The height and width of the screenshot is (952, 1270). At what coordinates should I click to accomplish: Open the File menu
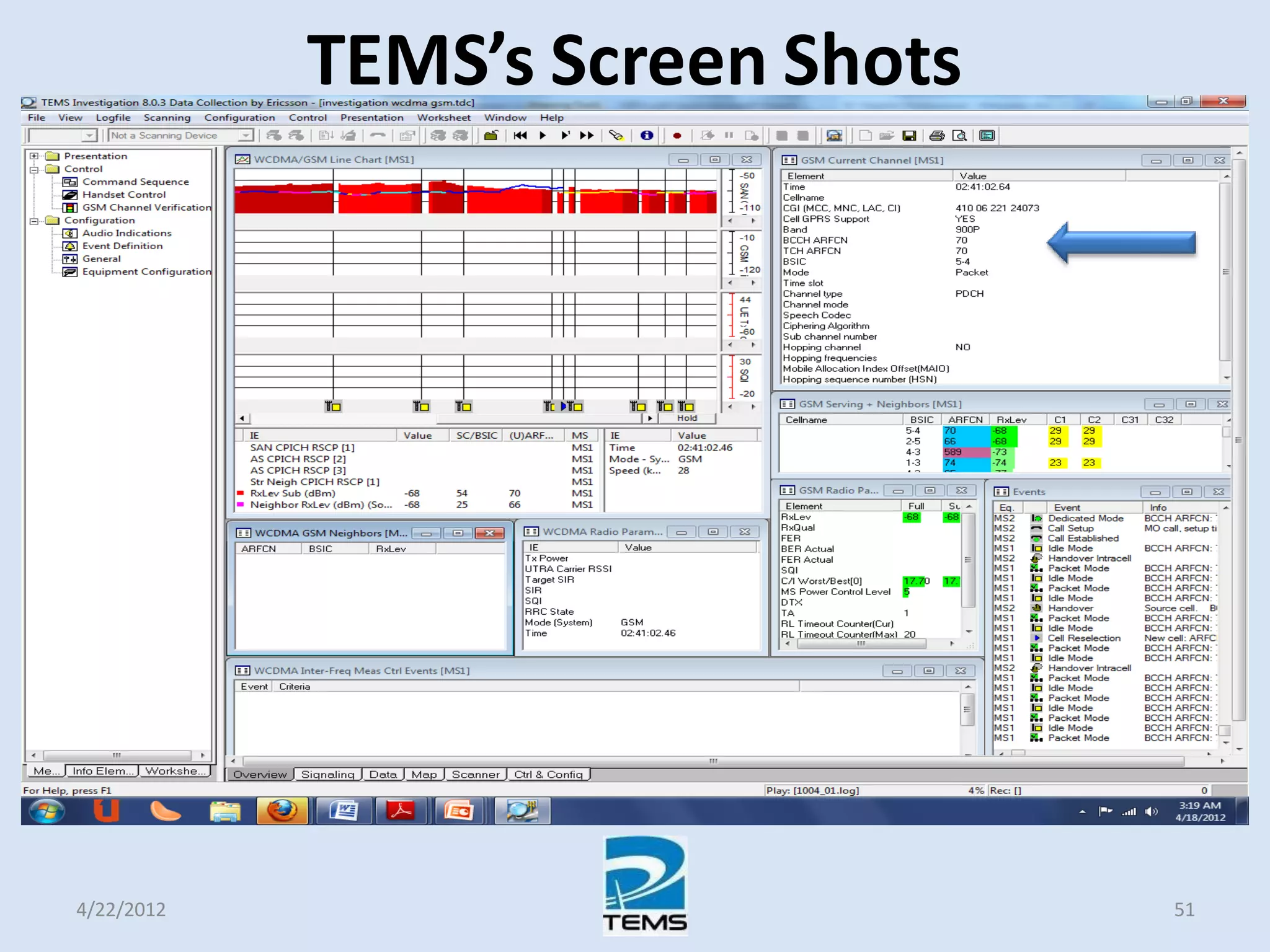pos(37,118)
